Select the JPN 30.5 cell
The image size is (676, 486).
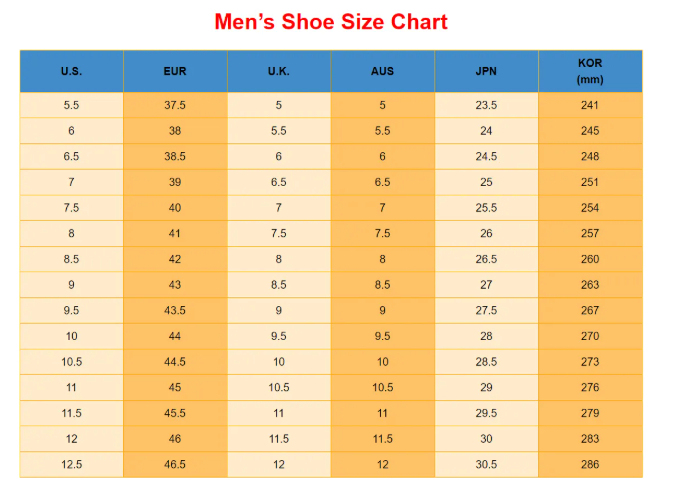[x=486, y=464]
